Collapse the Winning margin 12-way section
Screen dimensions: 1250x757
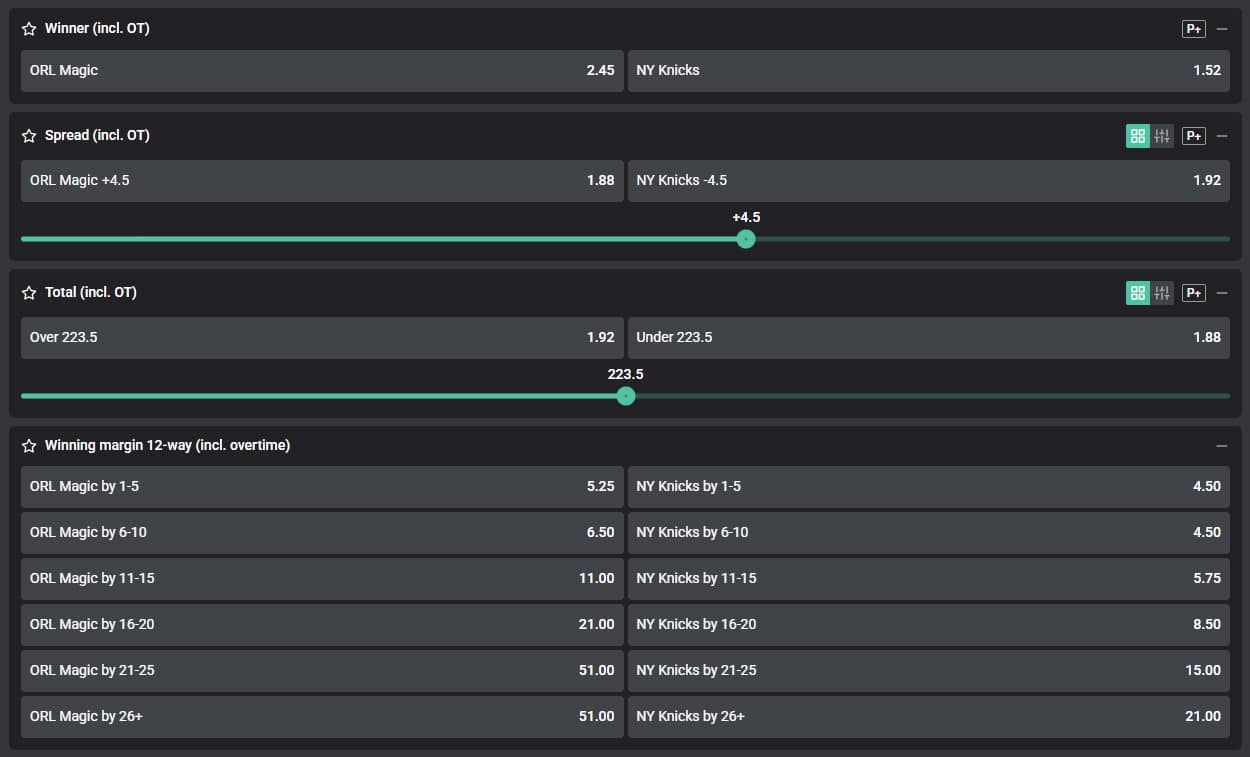1222,446
